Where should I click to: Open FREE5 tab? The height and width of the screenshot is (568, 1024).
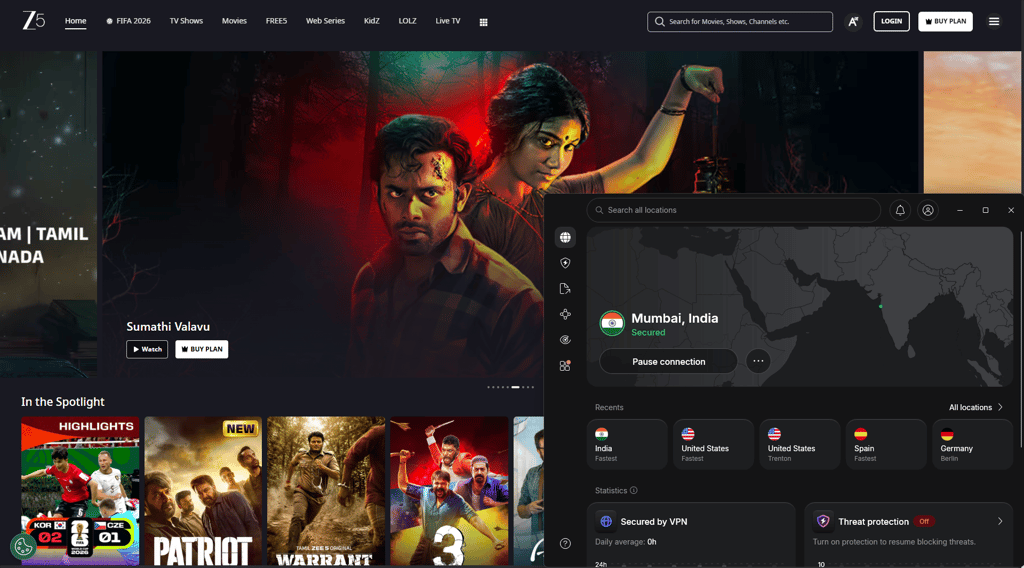point(276,21)
